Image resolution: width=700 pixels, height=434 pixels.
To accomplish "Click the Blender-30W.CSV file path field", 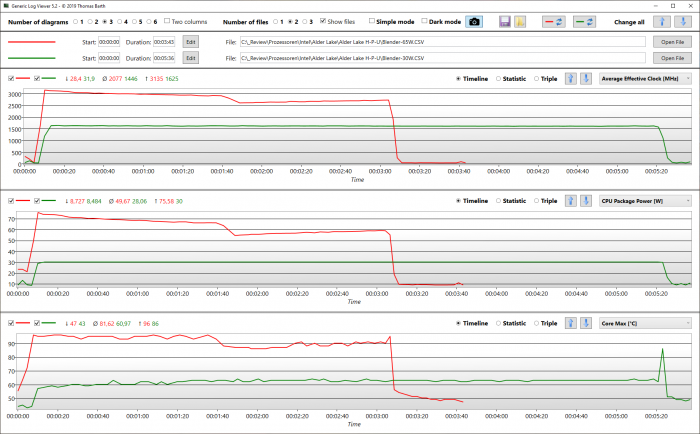I will (443, 58).
